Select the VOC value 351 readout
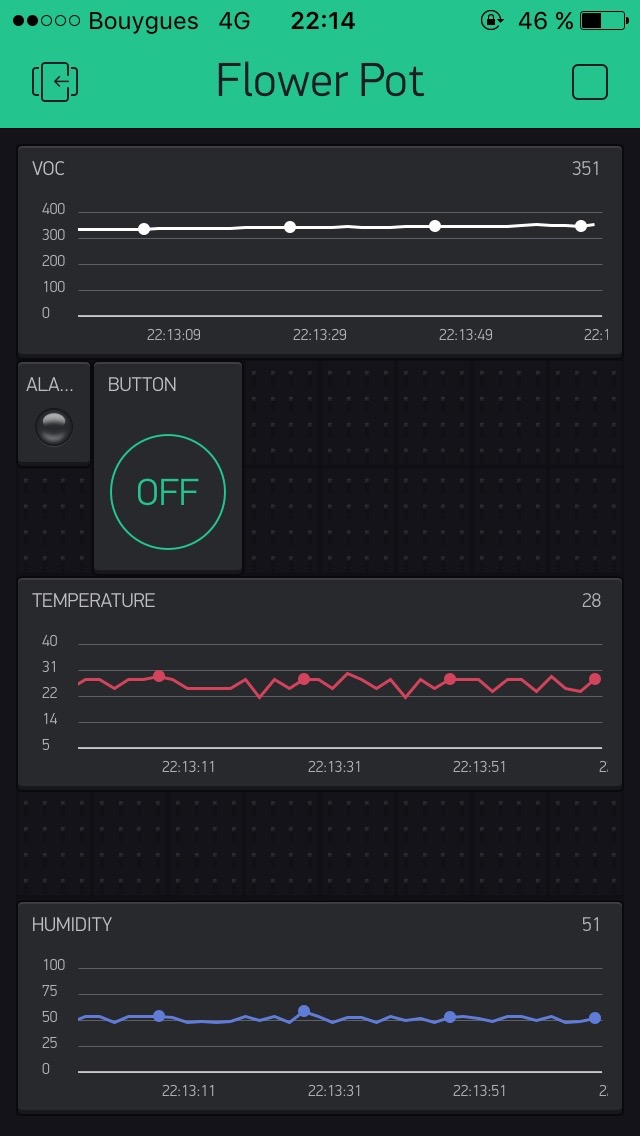 pyautogui.click(x=585, y=168)
